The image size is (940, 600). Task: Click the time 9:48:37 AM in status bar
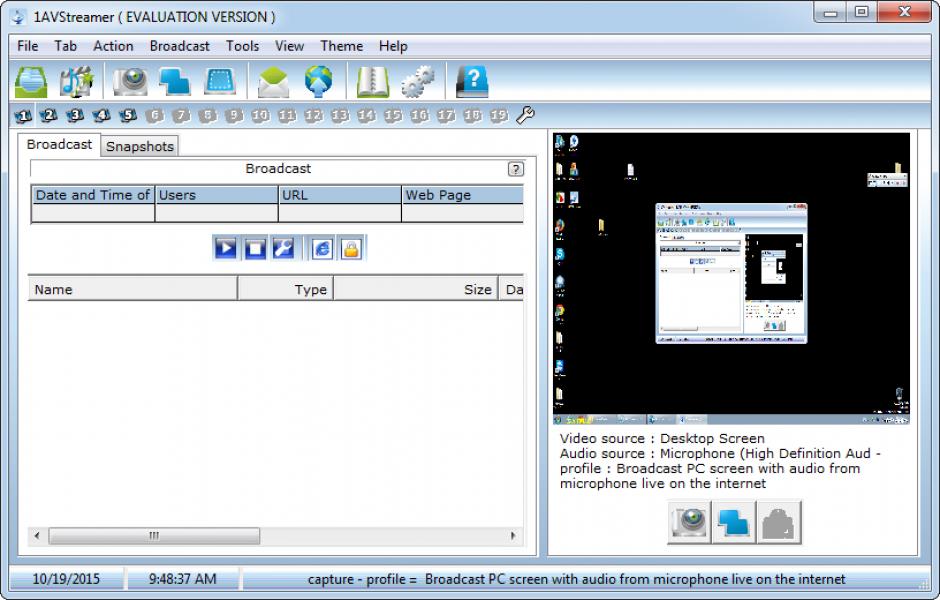pos(182,579)
